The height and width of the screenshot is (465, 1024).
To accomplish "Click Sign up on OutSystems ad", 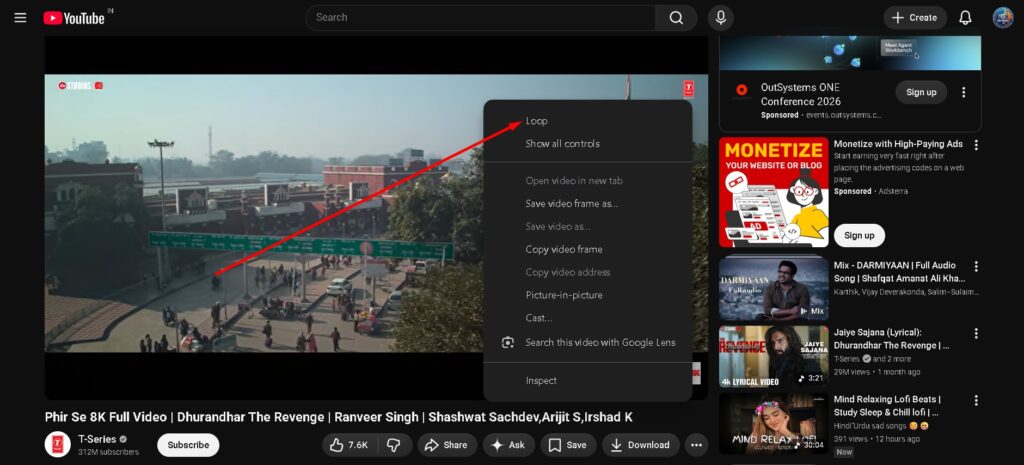I will (921, 92).
